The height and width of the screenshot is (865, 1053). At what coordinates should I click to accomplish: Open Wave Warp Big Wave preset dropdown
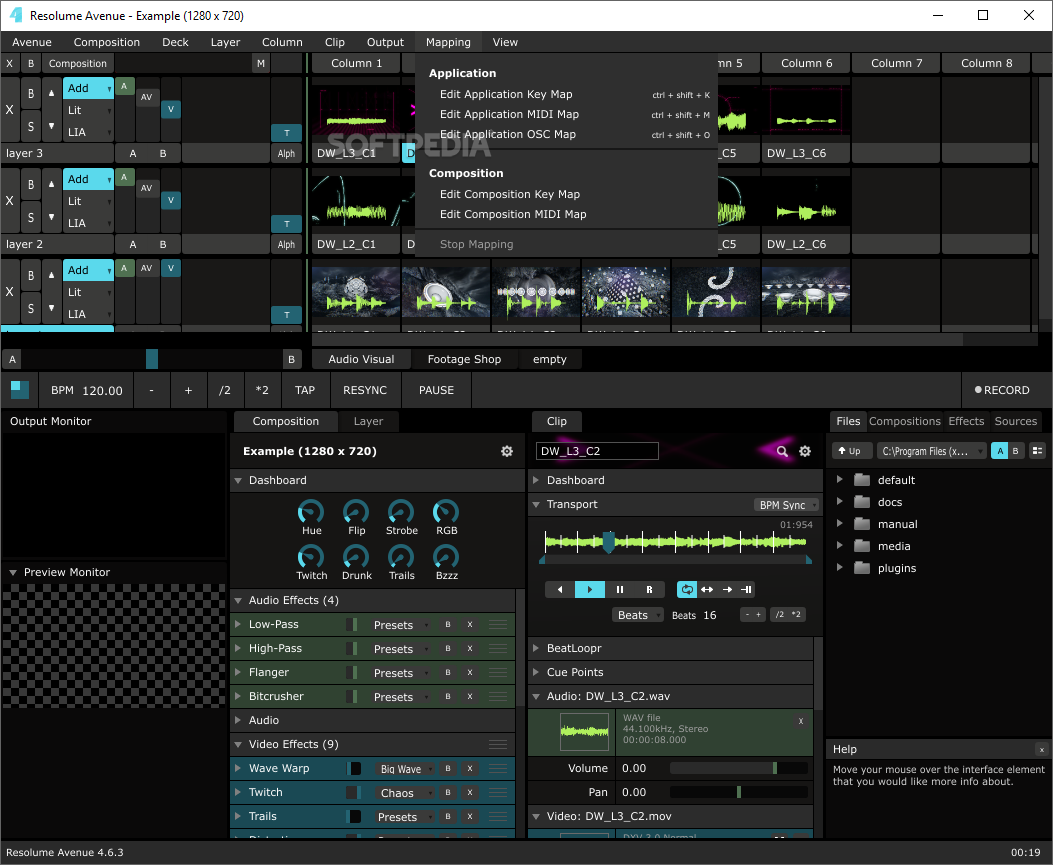pyautogui.click(x=405, y=768)
